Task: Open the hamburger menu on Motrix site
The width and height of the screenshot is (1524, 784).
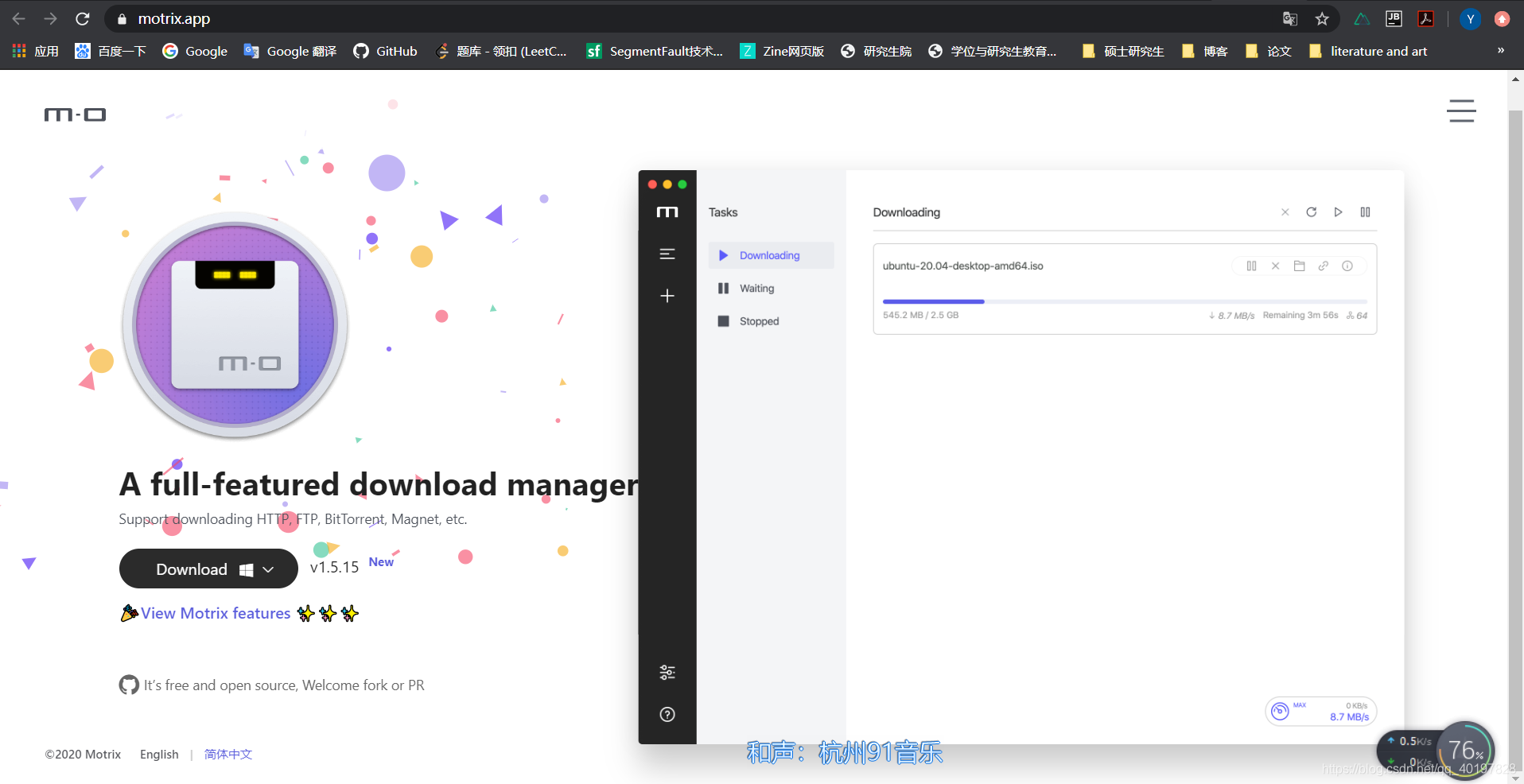Action: 1461,111
